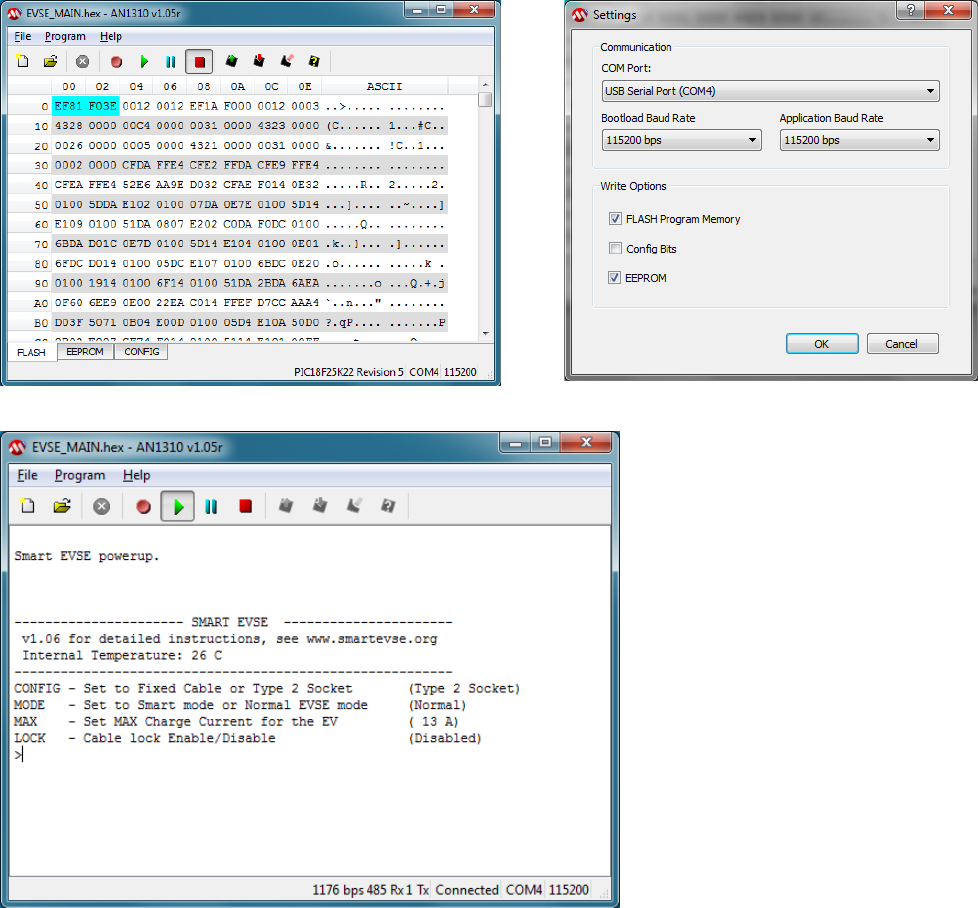The width and height of the screenshot is (978, 908).
Task: Open Help menu in top hex window
Action: point(110,36)
